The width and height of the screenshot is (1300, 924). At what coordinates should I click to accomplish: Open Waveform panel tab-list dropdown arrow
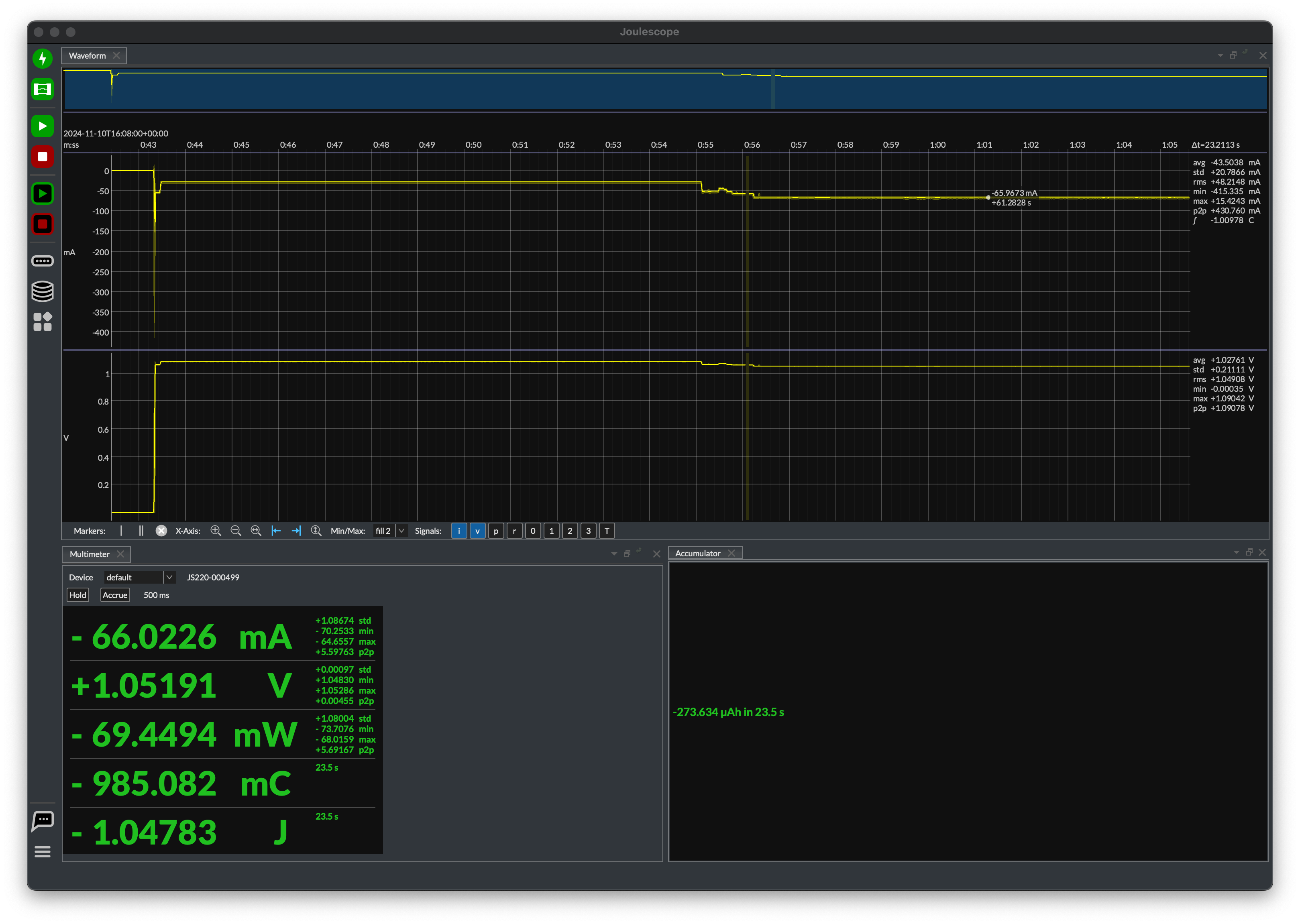coord(1221,56)
